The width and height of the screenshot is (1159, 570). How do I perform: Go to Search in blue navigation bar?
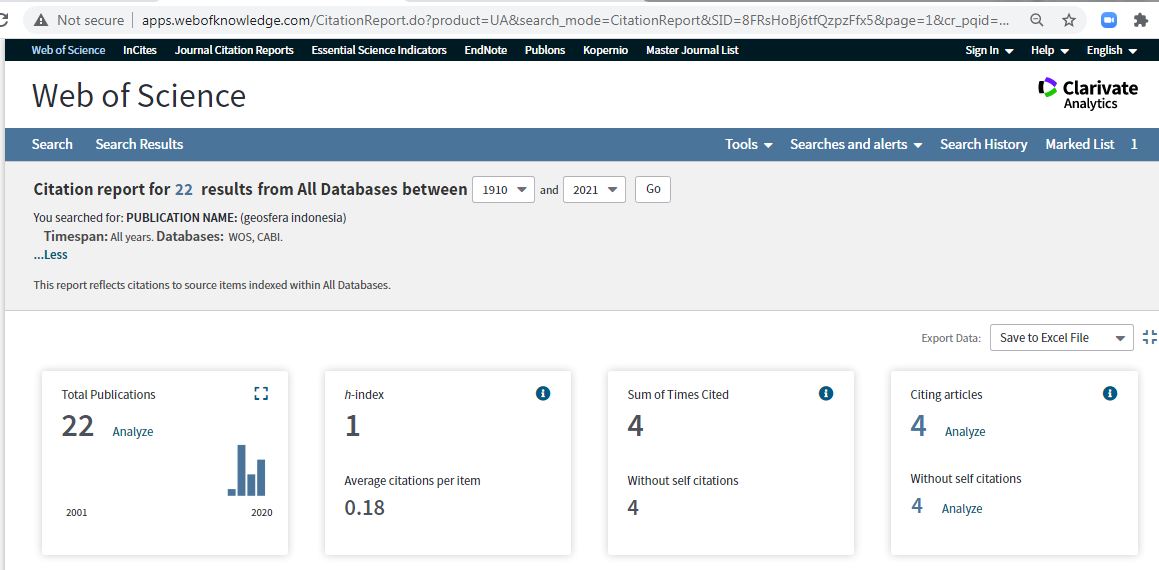click(x=52, y=144)
